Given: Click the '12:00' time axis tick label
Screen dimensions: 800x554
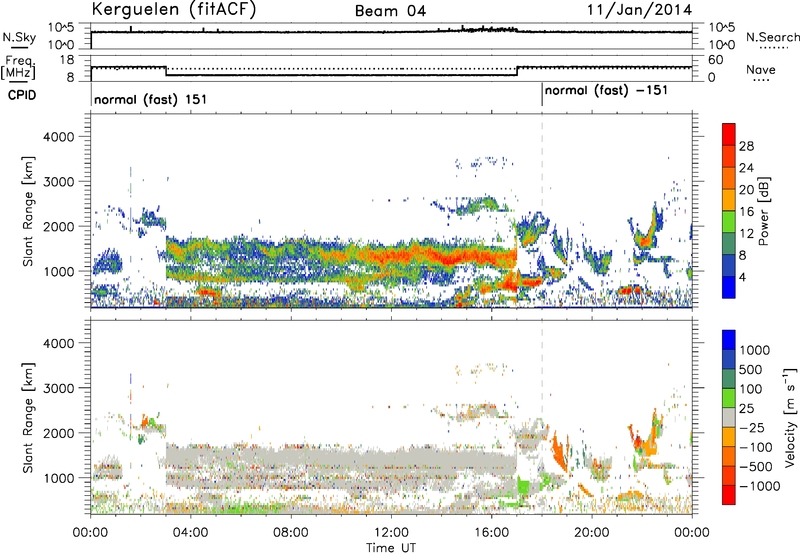Looking at the screenshot, I should 391,533.
